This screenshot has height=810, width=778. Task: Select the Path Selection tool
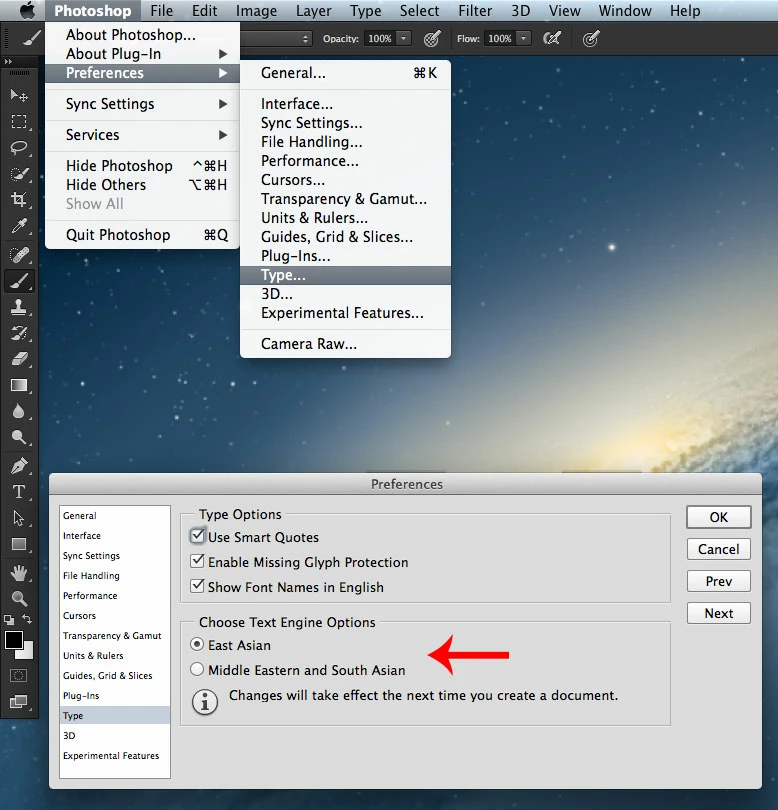[19, 518]
